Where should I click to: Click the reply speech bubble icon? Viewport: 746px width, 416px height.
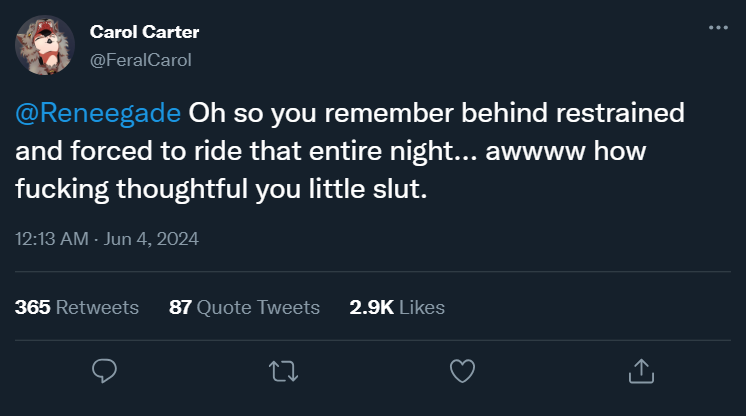tap(105, 371)
